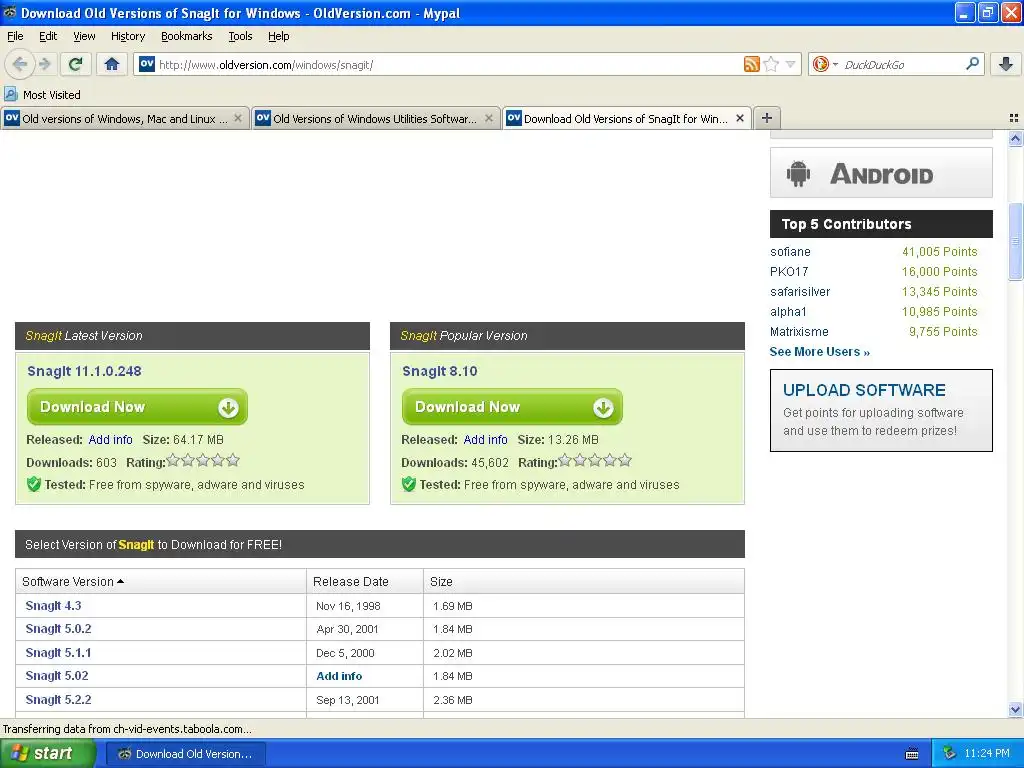1024x768 pixels.
Task: Open the View menu
Action: pos(84,36)
